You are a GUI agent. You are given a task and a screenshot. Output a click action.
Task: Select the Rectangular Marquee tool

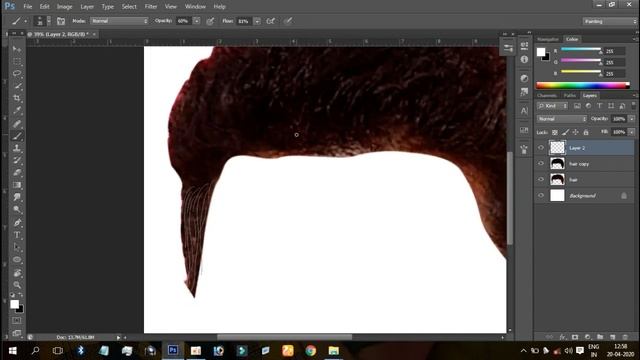[x=17, y=62]
